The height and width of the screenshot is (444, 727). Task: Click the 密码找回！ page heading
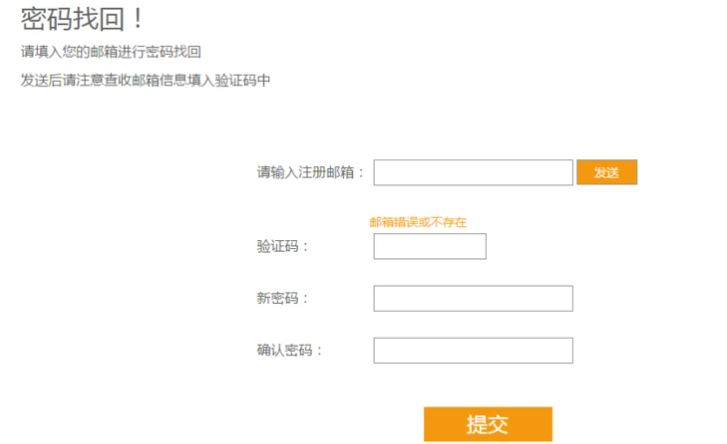(x=83, y=19)
